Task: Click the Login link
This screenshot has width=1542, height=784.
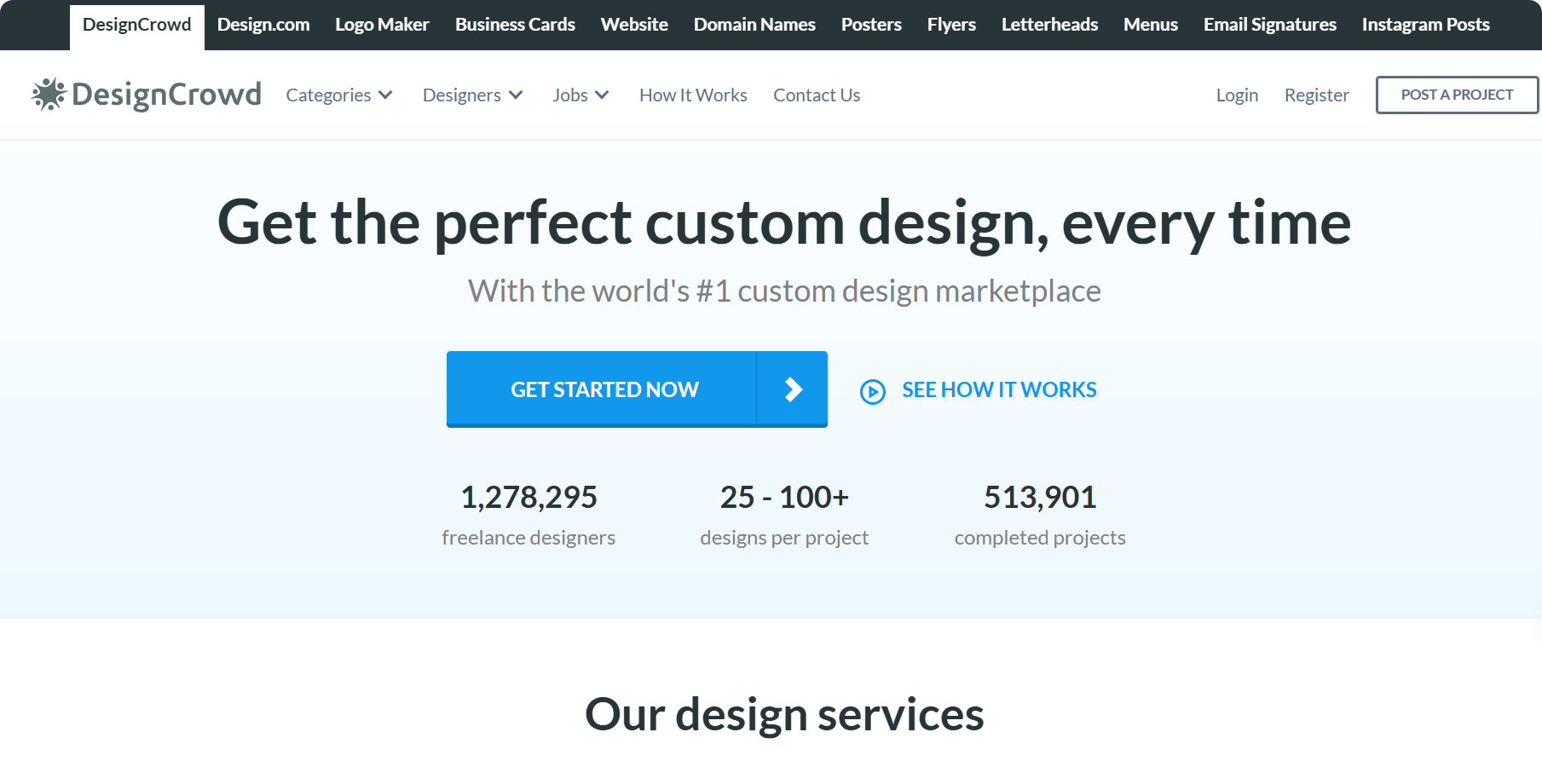Action: click(1237, 95)
